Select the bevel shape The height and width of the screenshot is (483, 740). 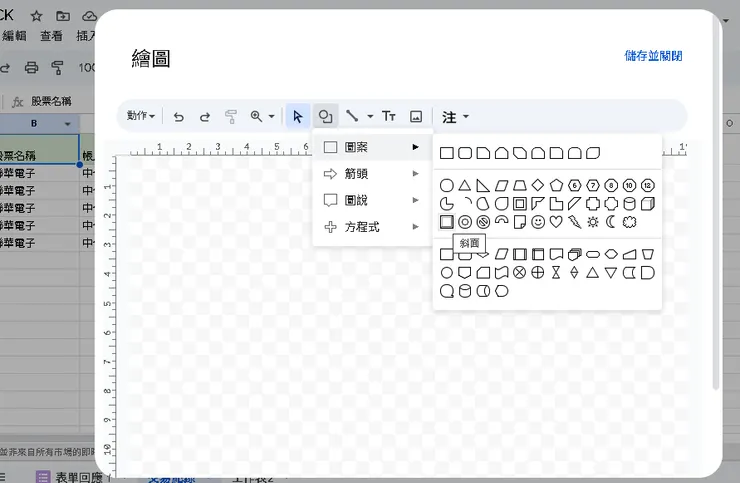coord(446,222)
